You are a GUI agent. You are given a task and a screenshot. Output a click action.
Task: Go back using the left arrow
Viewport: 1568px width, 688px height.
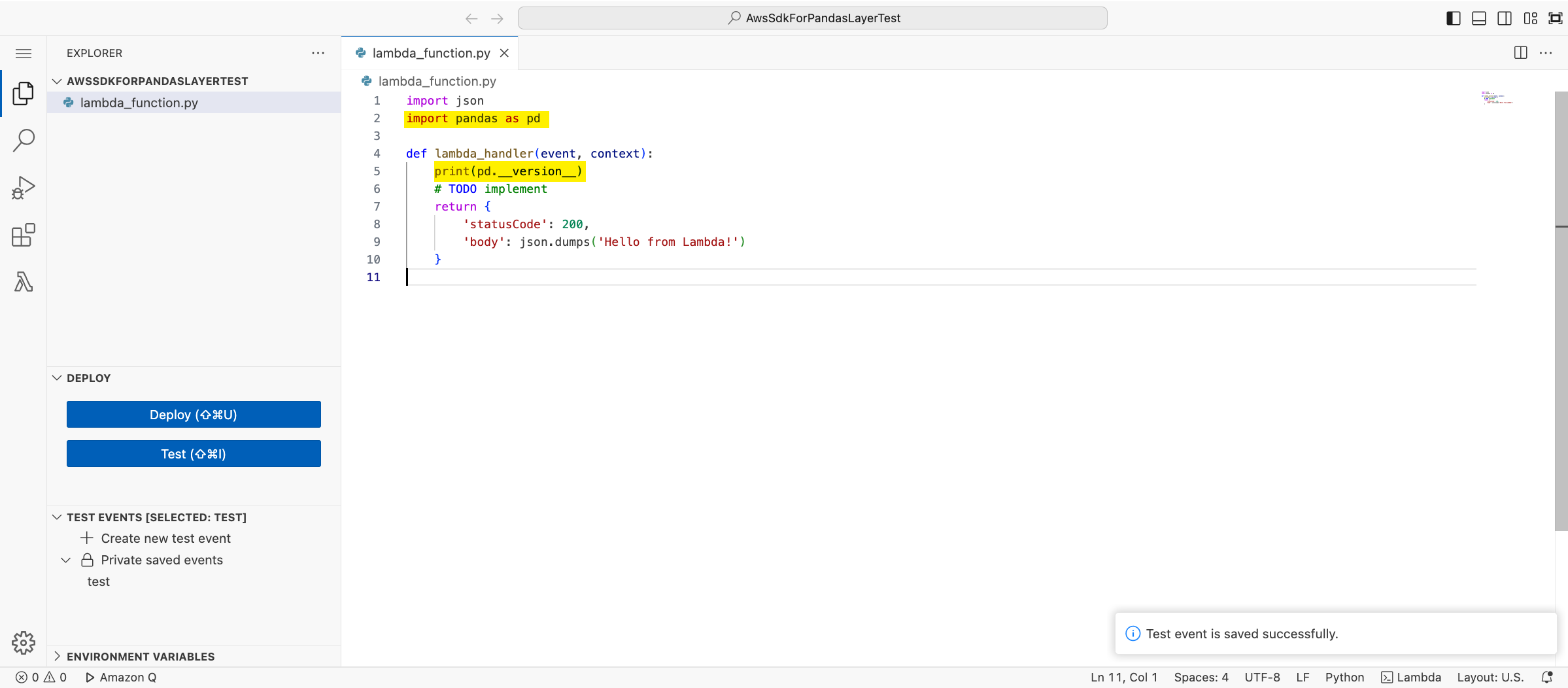pos(471,18)
